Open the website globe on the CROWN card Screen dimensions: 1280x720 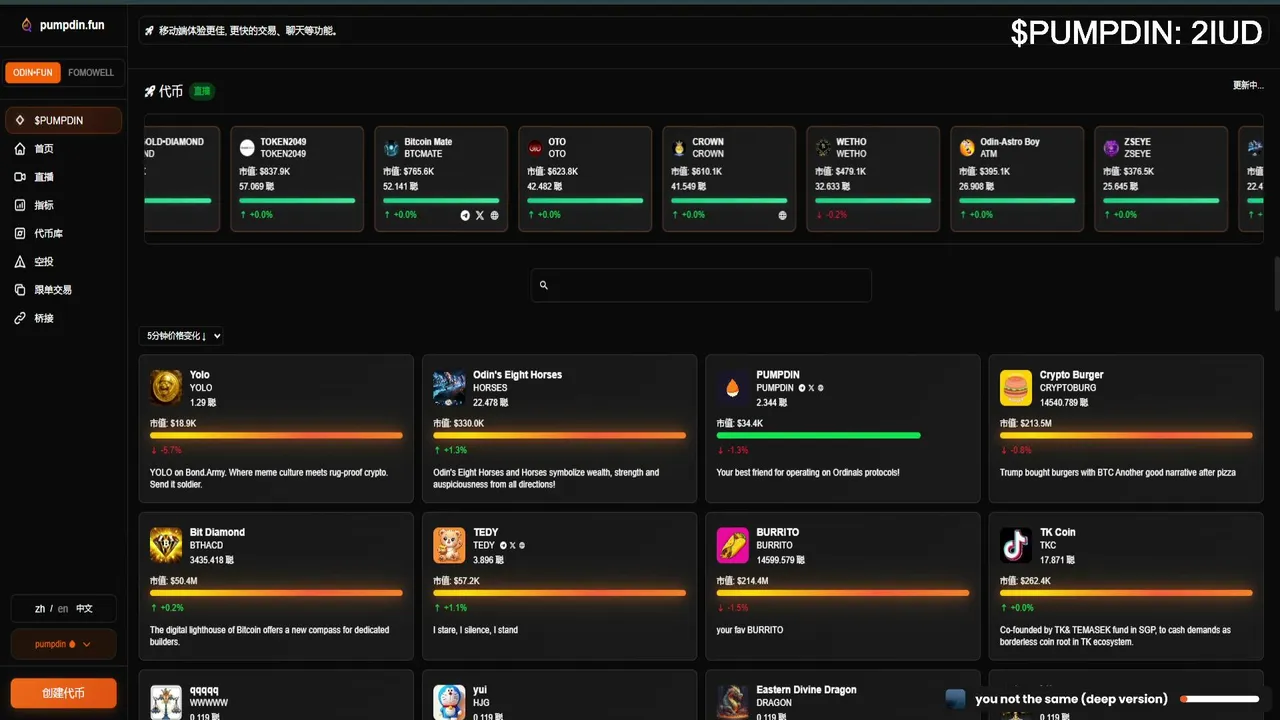(782, 215)
